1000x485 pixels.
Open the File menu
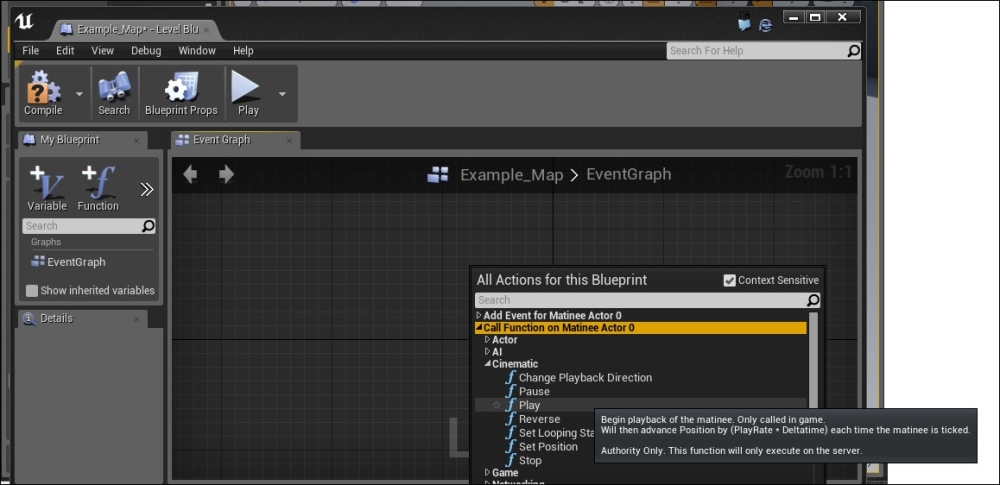[31, 50]
